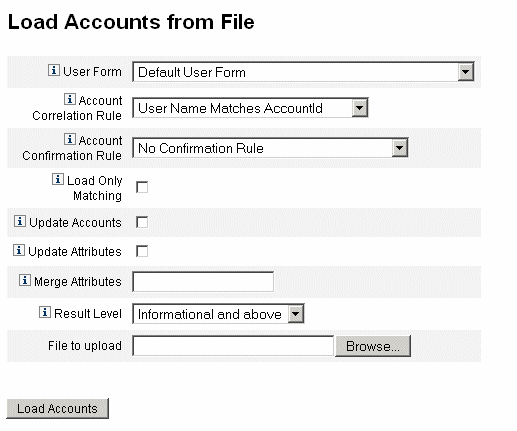Screen dimensions: 517x431
Task: Open the No Confirmation Rule dropdown
Action: tap(270, 148)
